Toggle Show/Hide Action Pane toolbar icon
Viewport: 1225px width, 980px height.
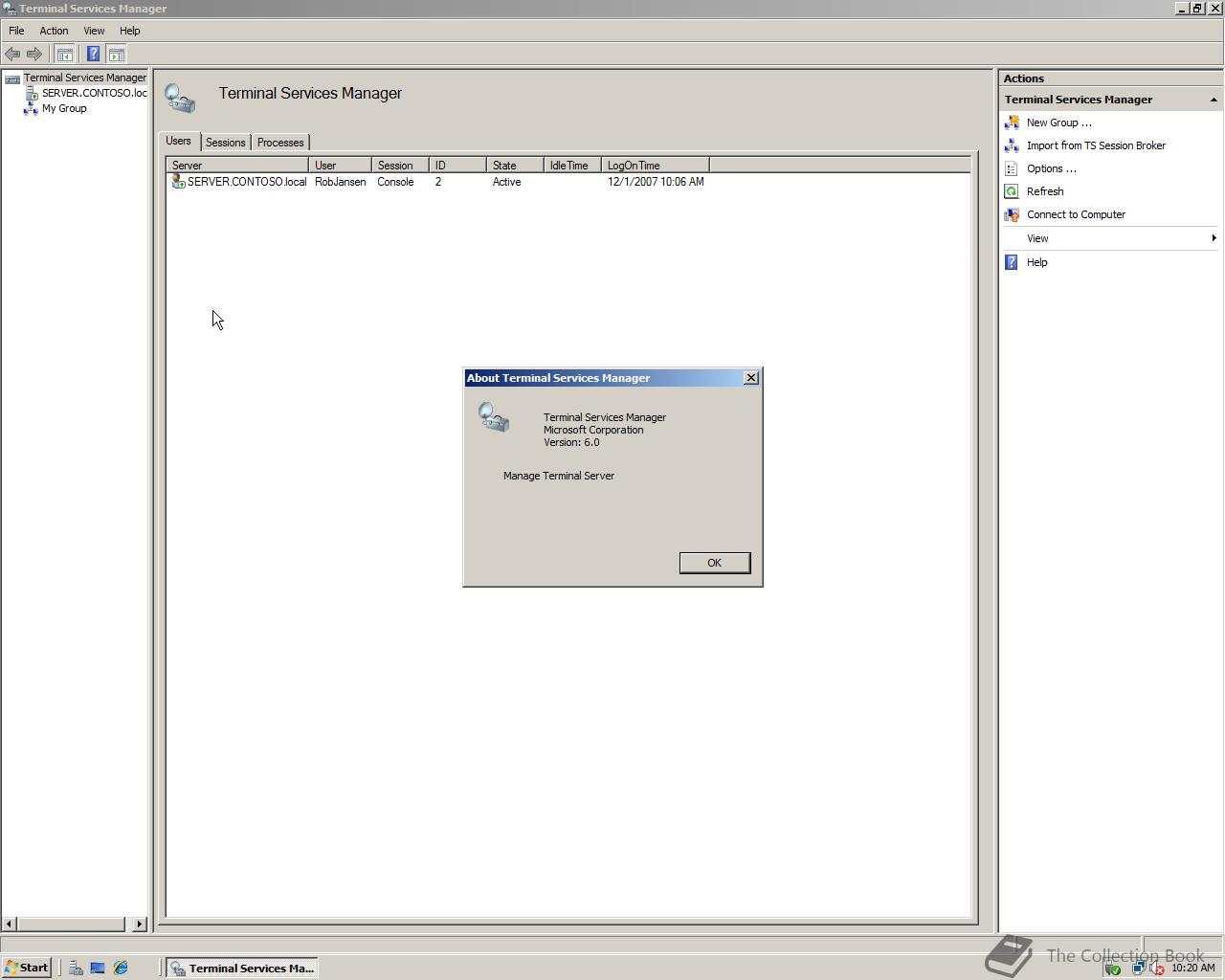click(116, 55)
